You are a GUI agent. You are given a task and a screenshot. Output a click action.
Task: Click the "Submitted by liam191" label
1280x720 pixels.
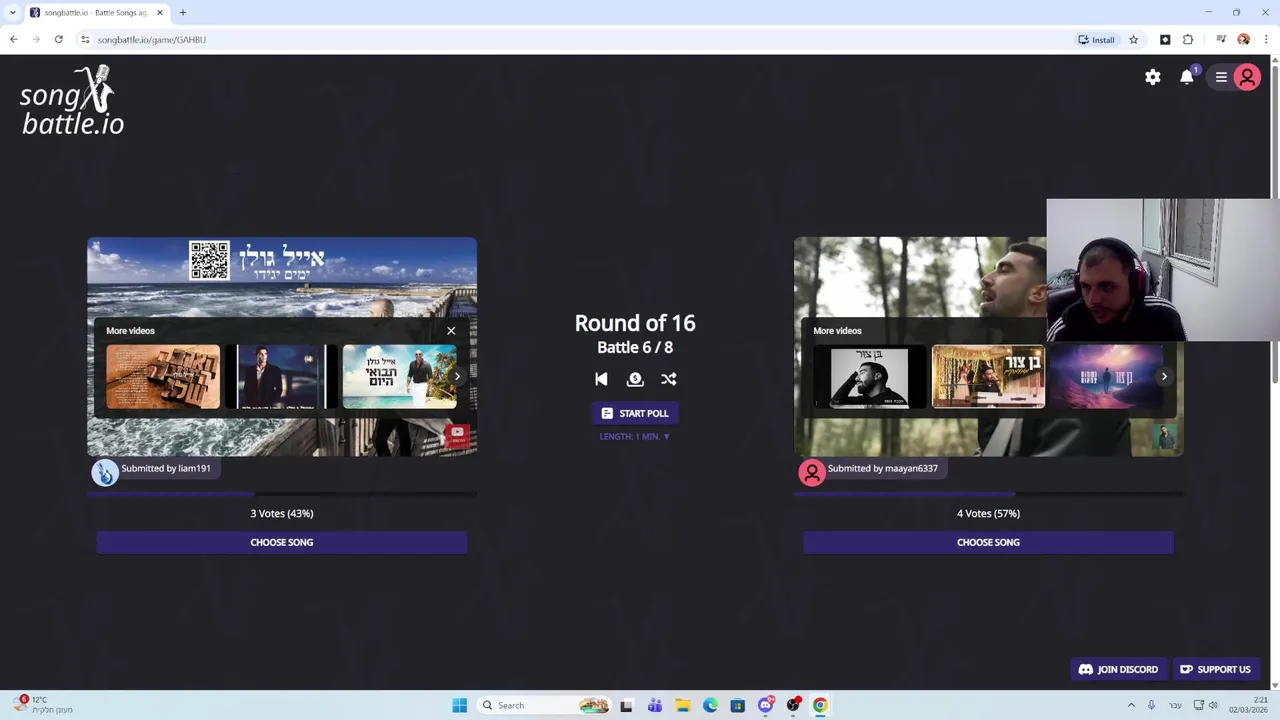pyautogui.click(x=166, y=468)
